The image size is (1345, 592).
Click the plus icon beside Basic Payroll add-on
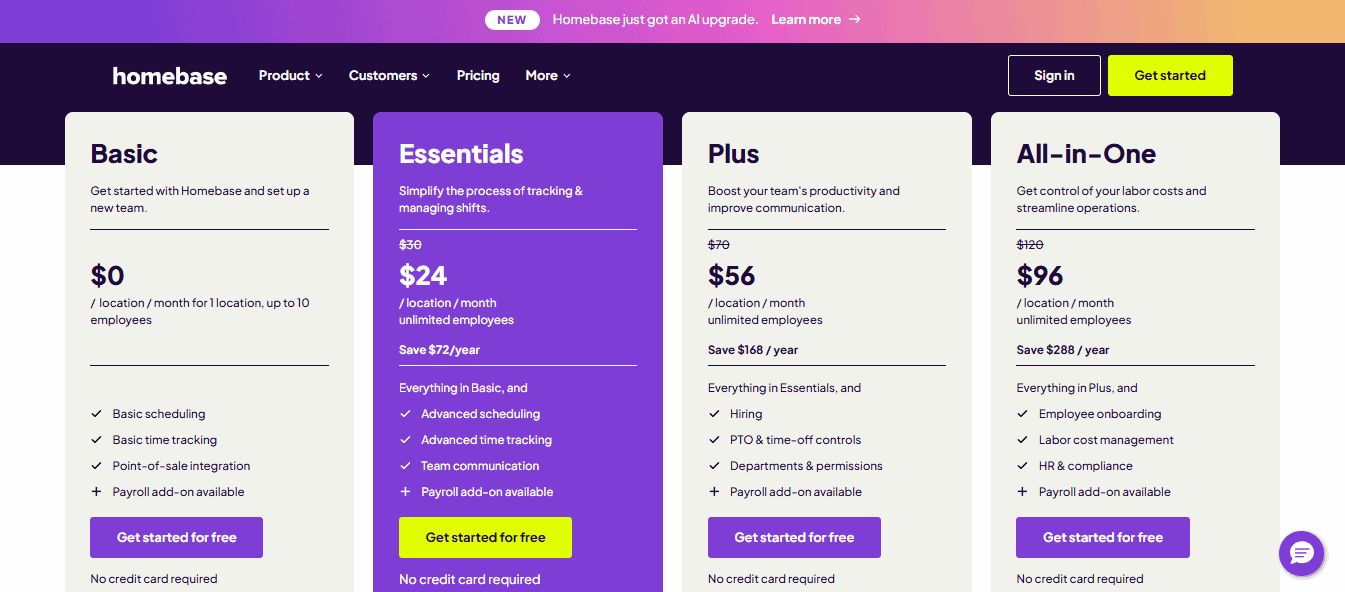(x=97, y=492)
